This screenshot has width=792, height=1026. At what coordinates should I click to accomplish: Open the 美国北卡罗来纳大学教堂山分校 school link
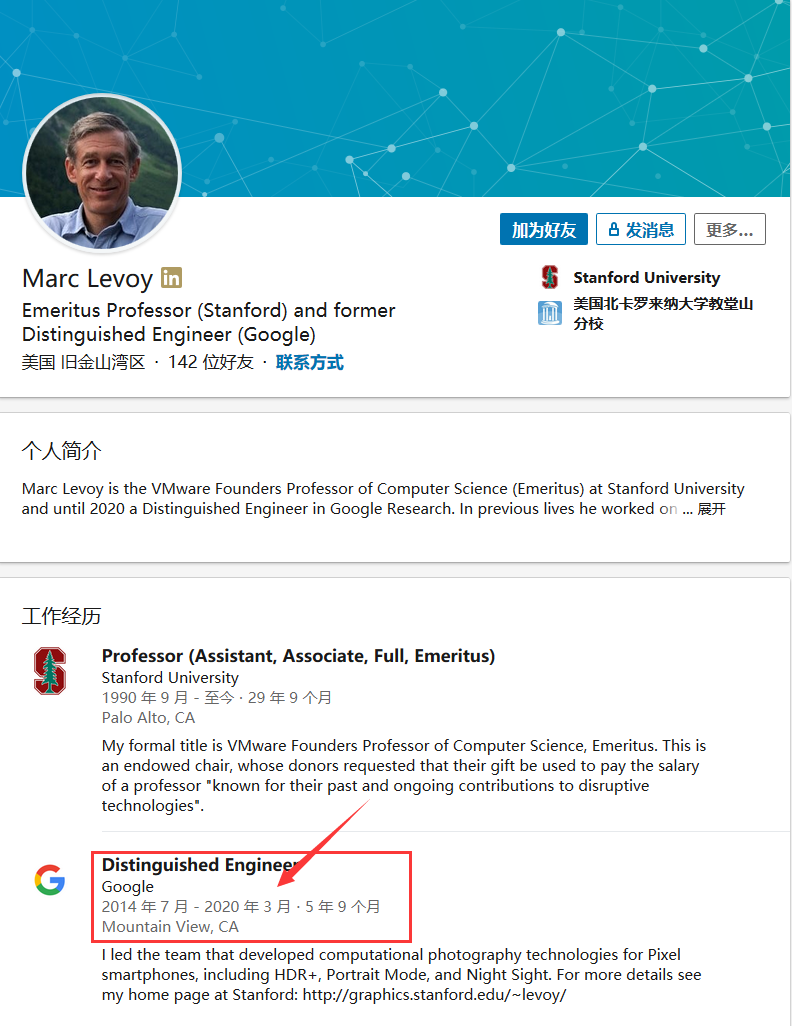[663, 313]
